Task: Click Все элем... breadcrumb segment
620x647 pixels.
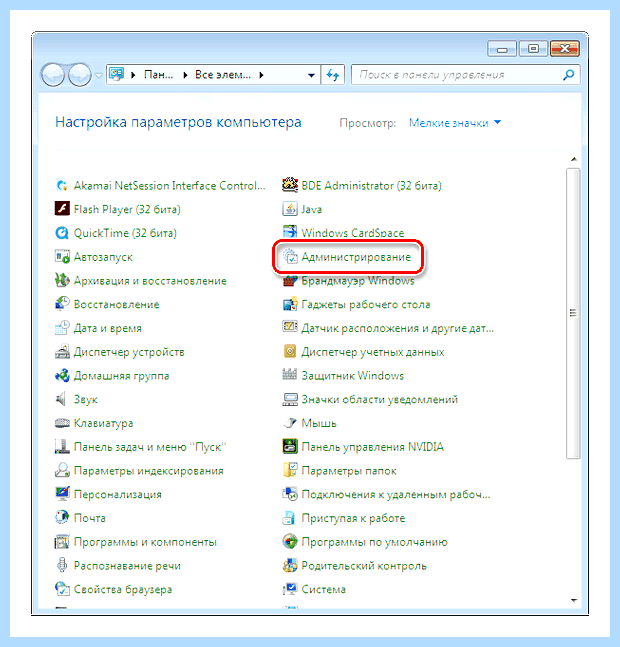Action: click(x=223, y=75)
